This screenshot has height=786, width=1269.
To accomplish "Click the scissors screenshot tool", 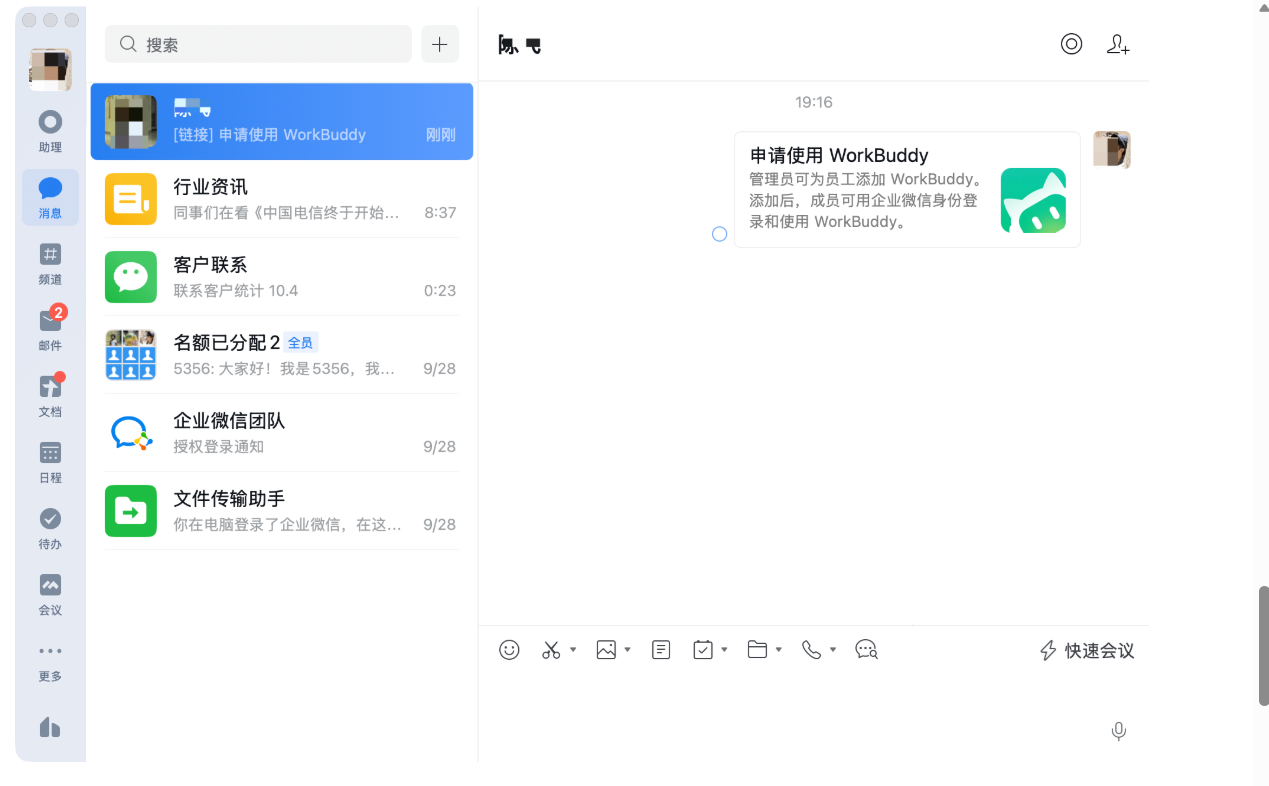I will click(551, 650).
